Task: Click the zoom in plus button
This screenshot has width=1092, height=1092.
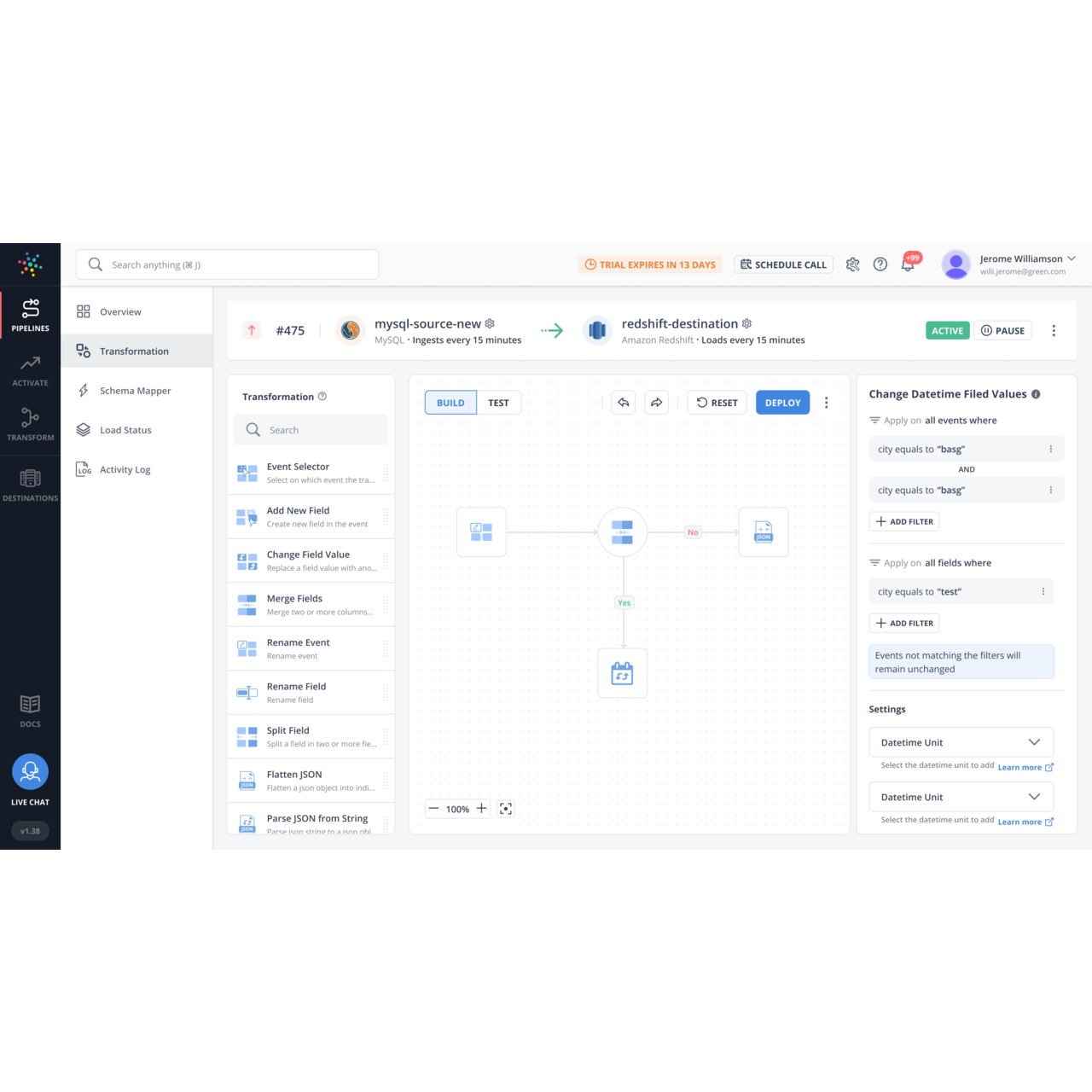Action: click(481, 809)
